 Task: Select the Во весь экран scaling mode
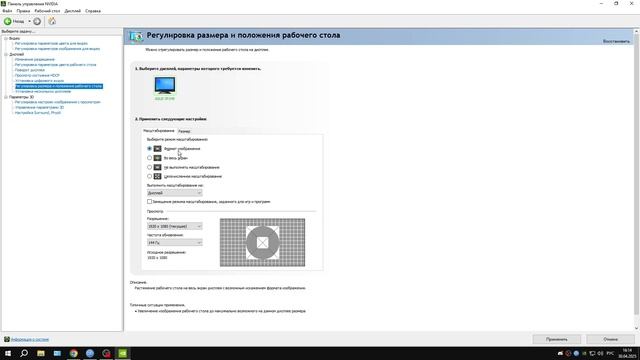click(x=149, y=158)
